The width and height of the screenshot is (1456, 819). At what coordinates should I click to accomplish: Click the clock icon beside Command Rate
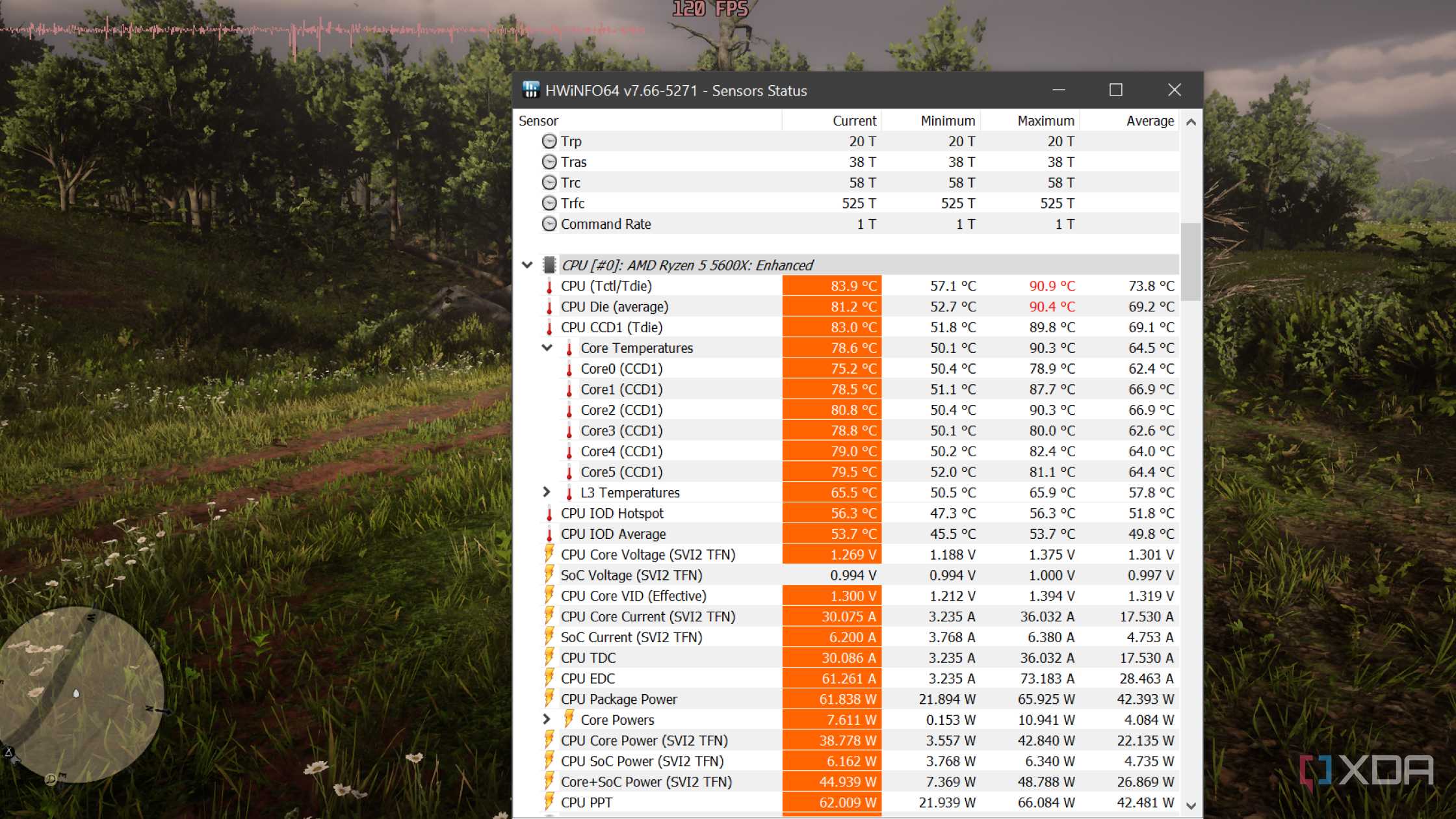pos(549,224)
